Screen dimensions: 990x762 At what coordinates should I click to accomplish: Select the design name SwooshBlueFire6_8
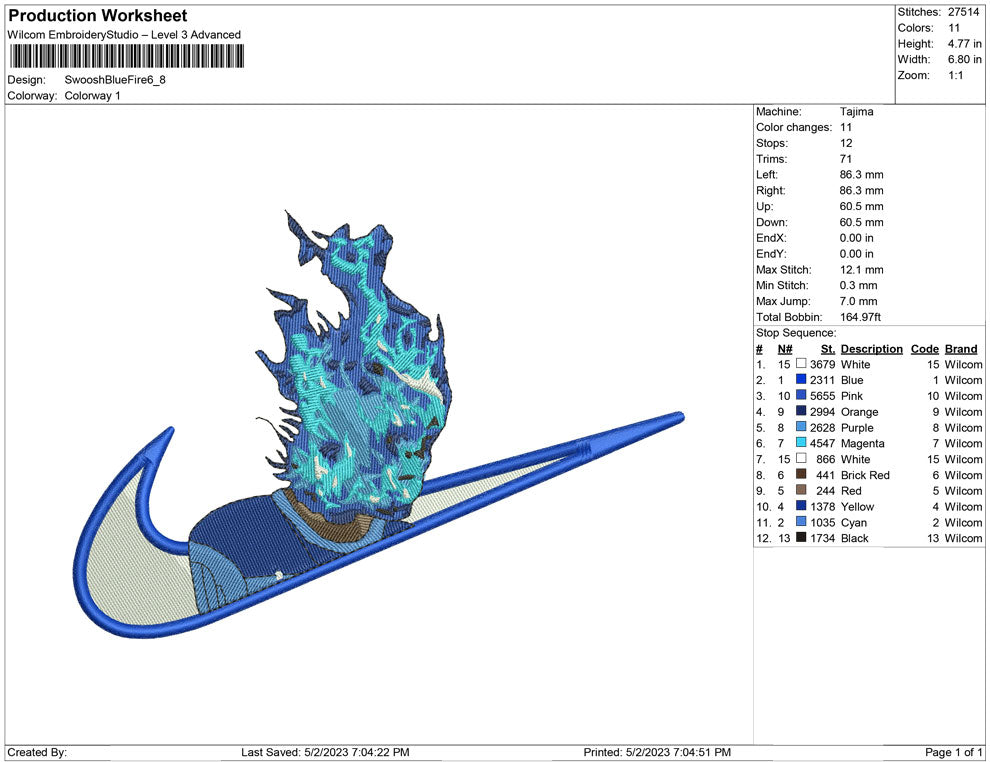(115, 79)
